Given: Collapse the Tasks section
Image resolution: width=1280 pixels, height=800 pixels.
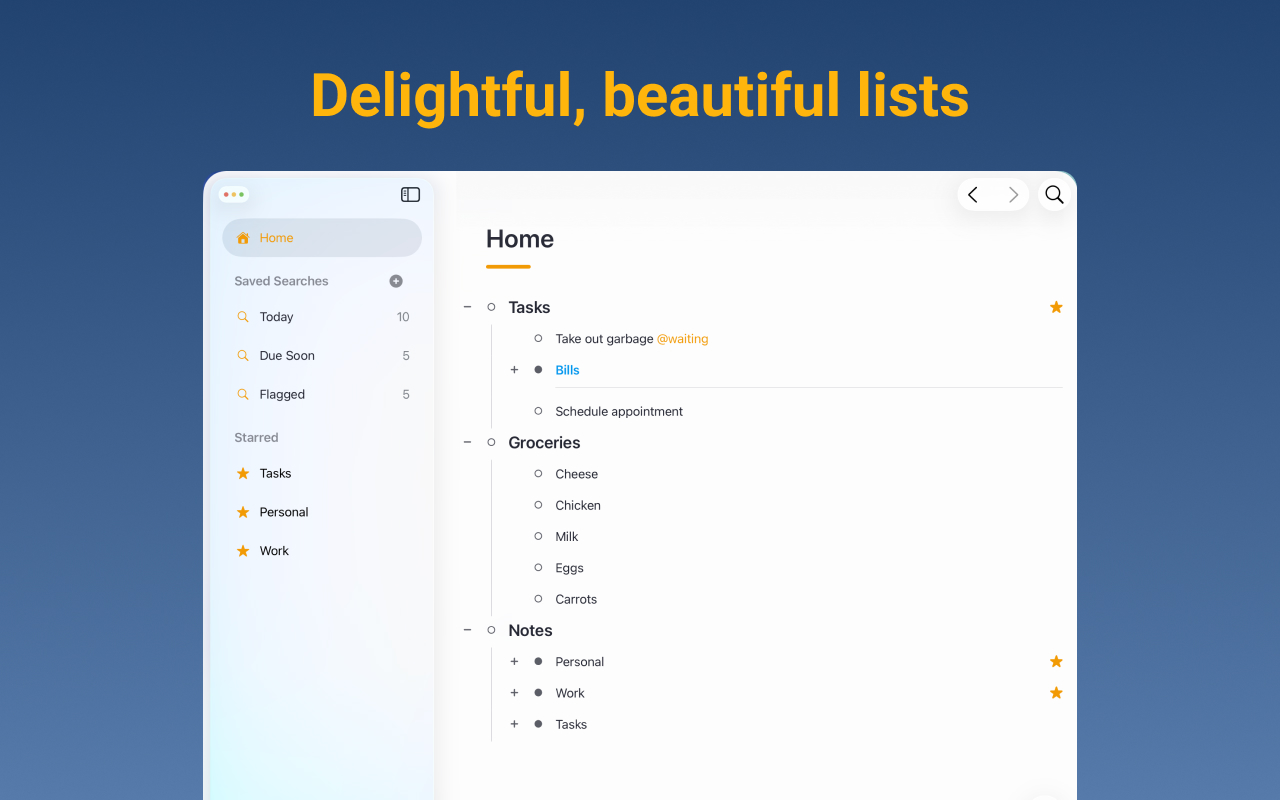Looking at the screenshot, I should [467, 307].
